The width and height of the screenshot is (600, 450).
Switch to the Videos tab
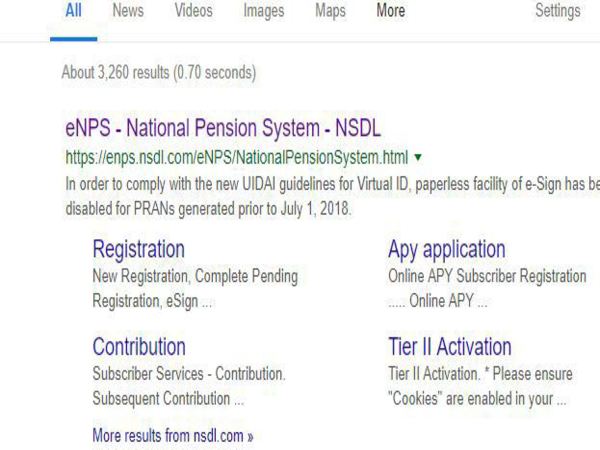pos(193,11)
